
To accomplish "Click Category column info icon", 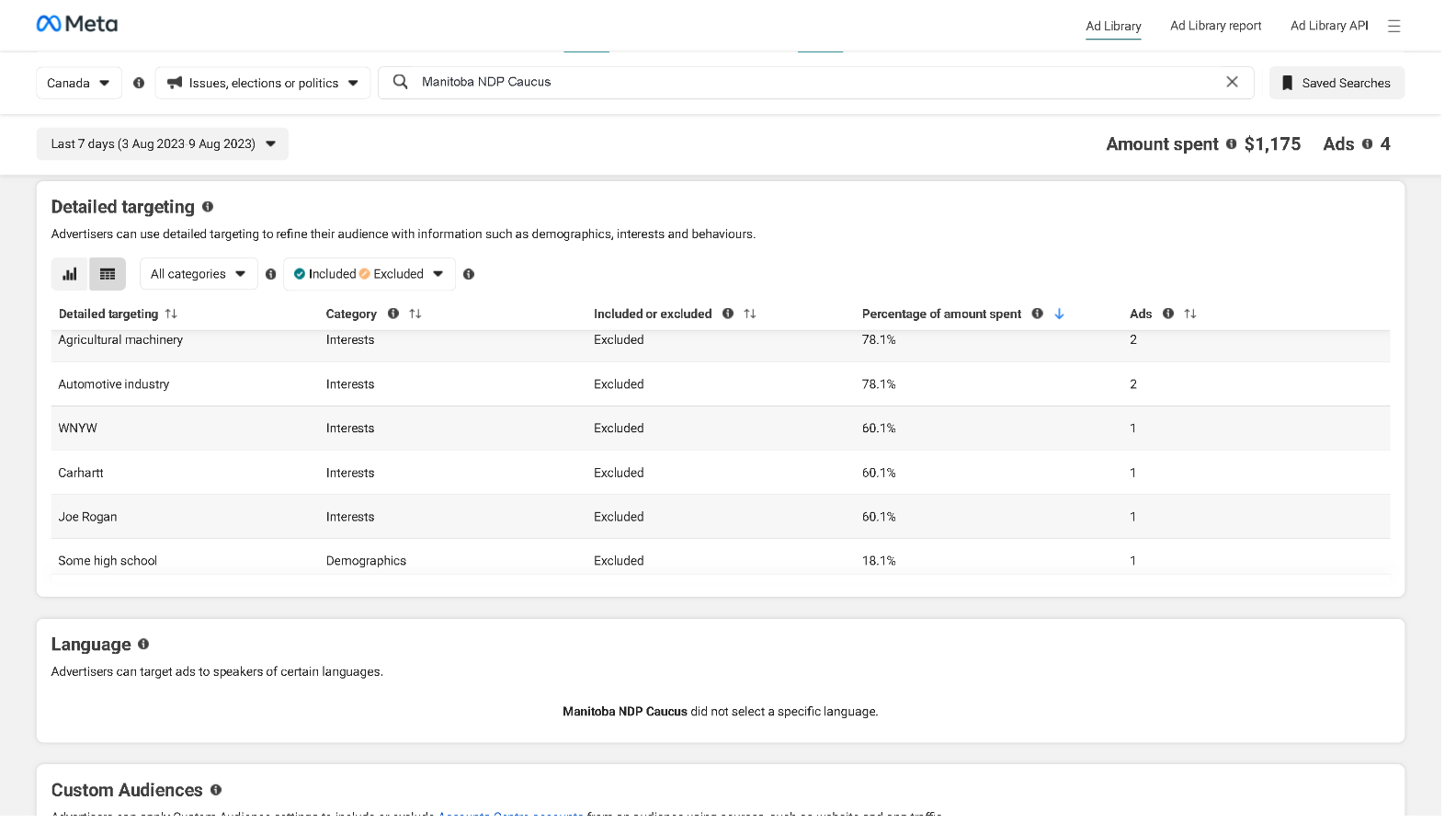I will 393,314.
